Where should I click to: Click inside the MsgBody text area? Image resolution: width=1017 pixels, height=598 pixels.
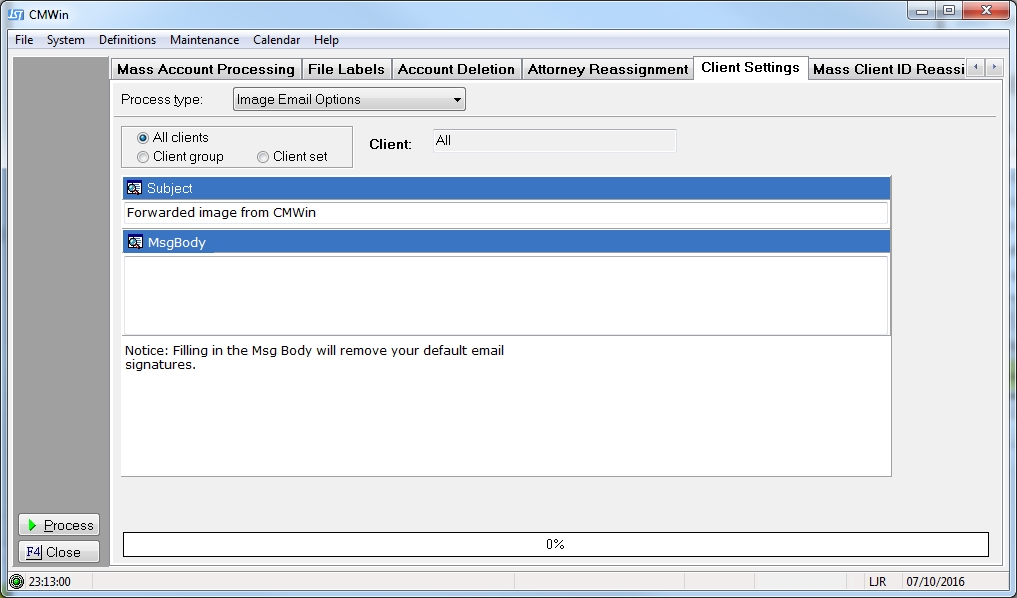[x=505, y=295]
